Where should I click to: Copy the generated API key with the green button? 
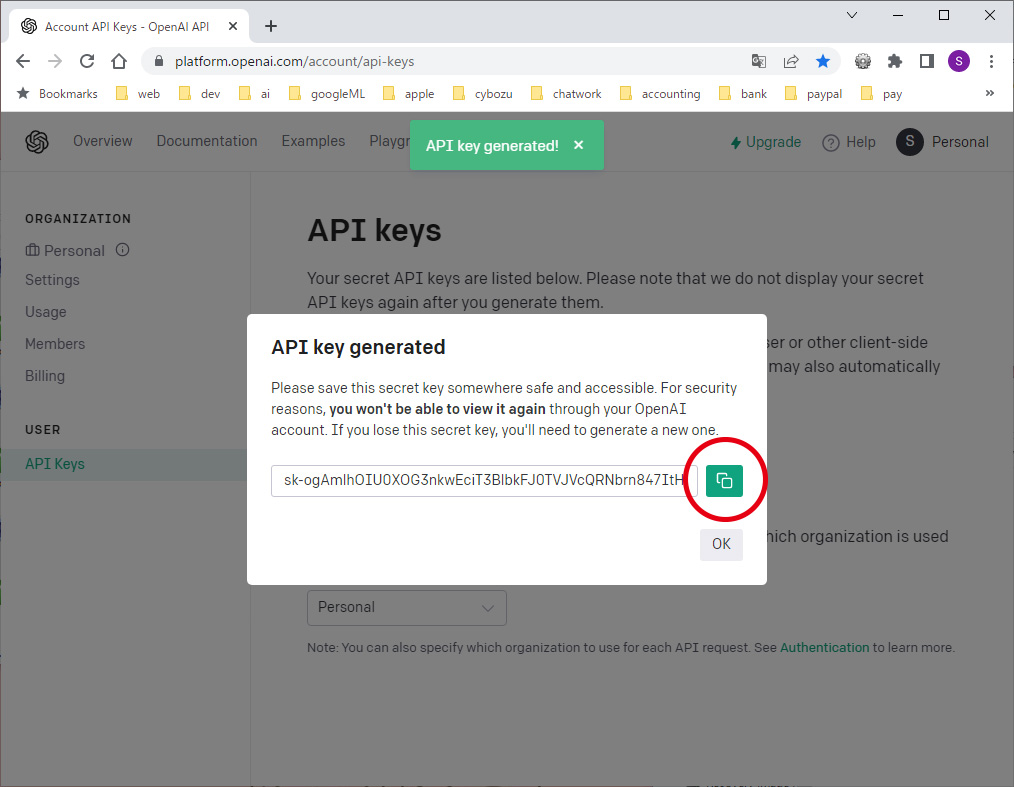tap(724, 481)
